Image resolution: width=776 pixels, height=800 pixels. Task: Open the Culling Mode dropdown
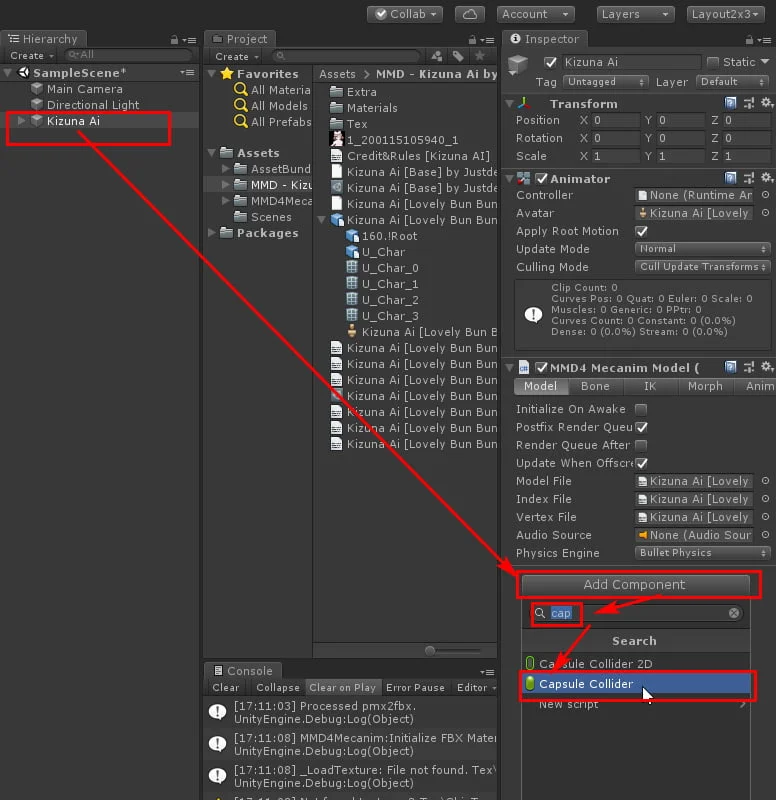click(x=703, y=267)
